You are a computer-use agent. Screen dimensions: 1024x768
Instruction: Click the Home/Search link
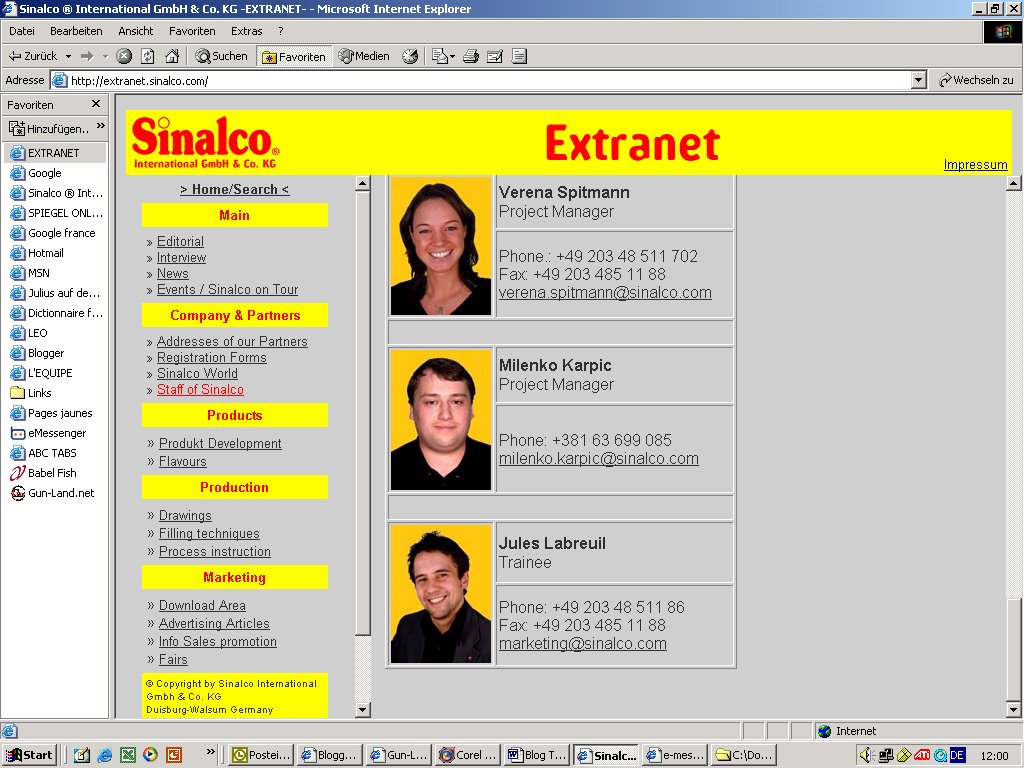pyautogui.click(x=234, y=189)
